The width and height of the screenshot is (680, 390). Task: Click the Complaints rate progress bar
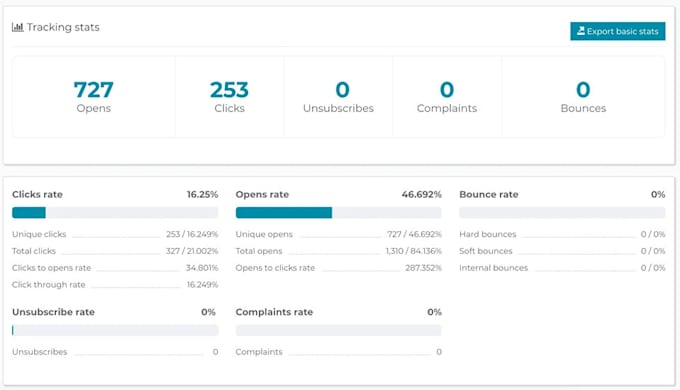point(339,331)
